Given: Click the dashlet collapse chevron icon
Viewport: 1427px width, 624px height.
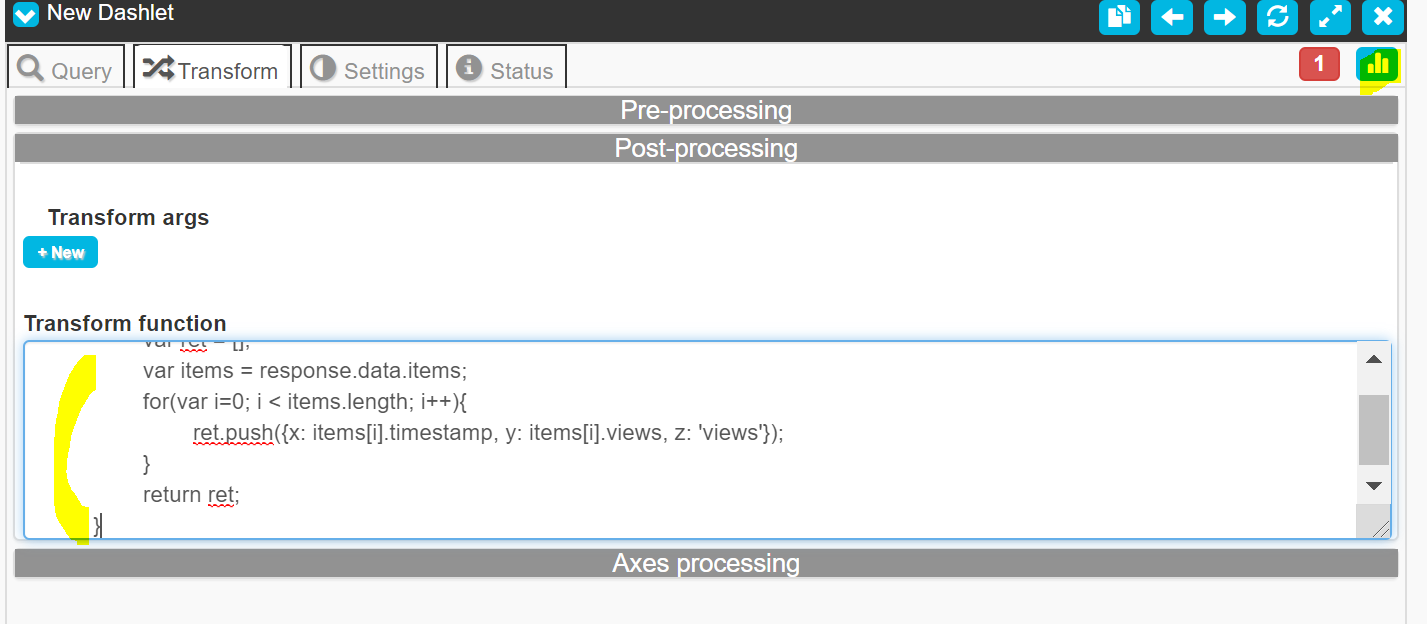Looking at the screenshot, I should pyautogui.click(x=26, y=15).
